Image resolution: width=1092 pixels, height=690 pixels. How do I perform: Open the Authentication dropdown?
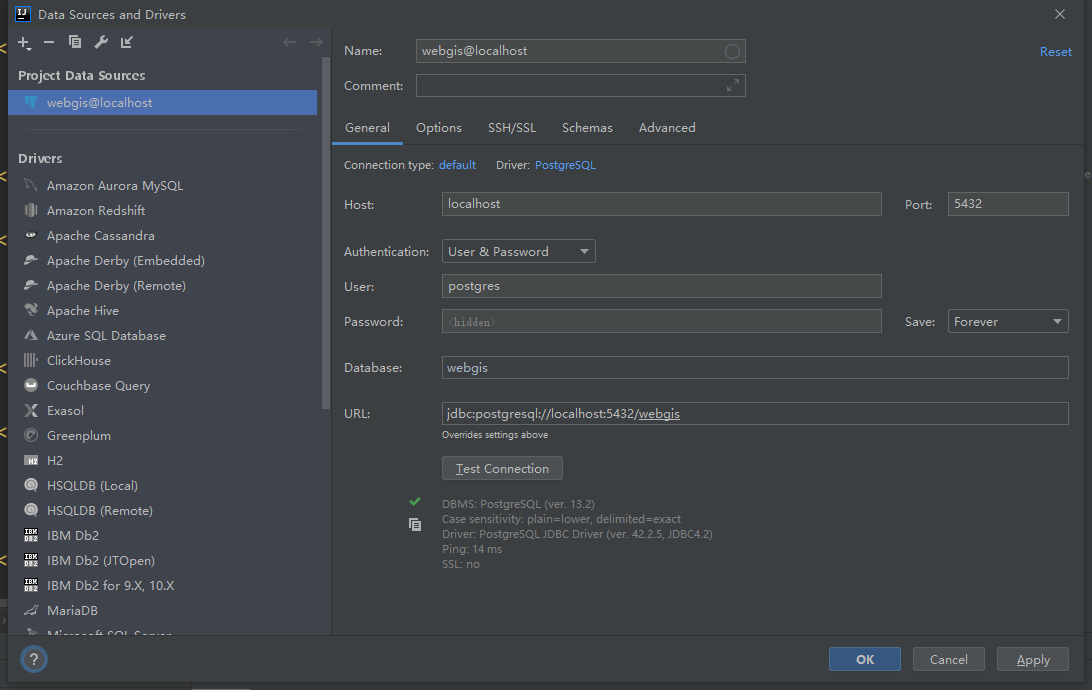[x=518, y=251]
